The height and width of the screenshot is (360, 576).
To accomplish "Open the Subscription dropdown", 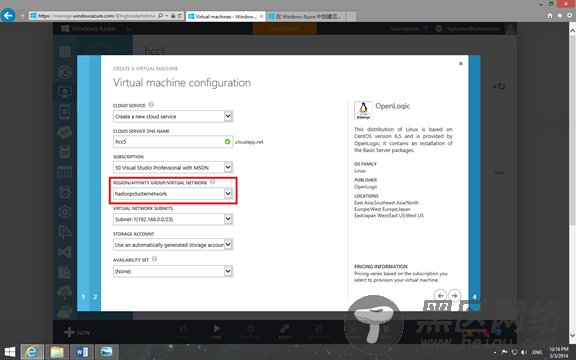I will click(x=228, y=167).
